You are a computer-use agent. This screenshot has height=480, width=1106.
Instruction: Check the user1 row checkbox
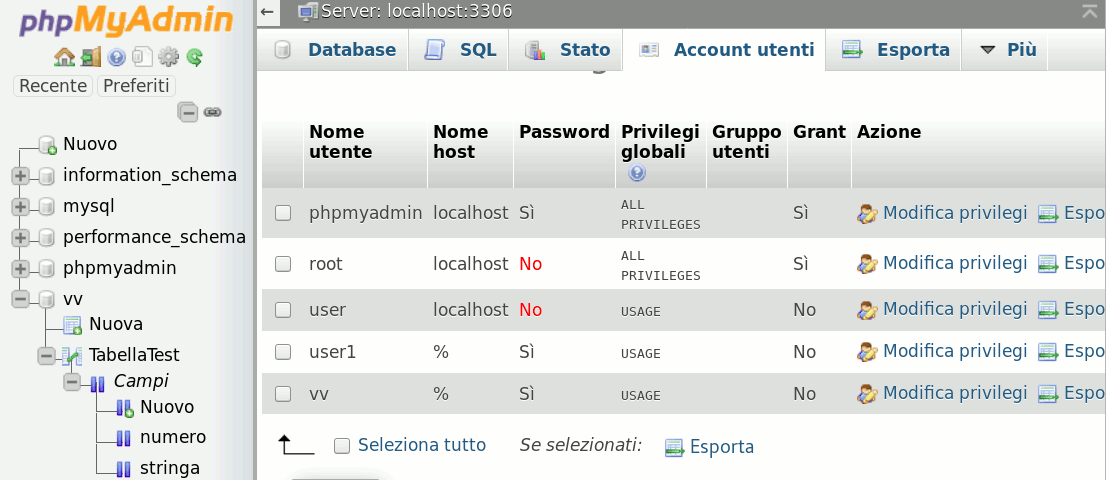pos(283,352)
